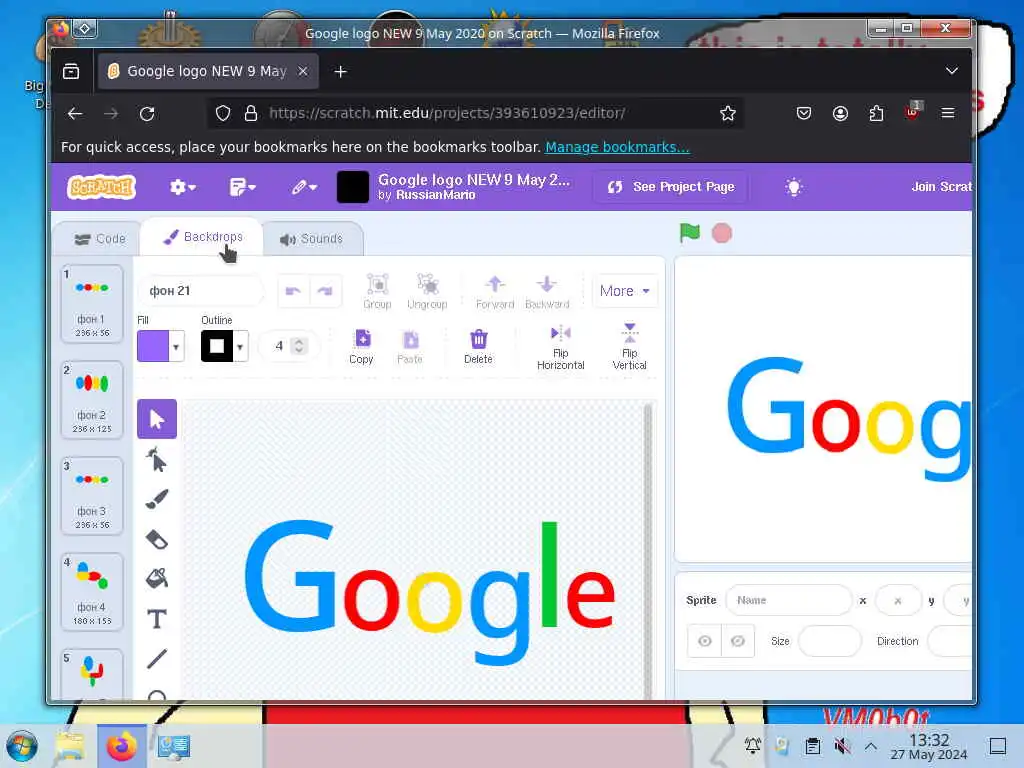Bookmark this page with star
1024x768 pixels.
coord(728,114)
